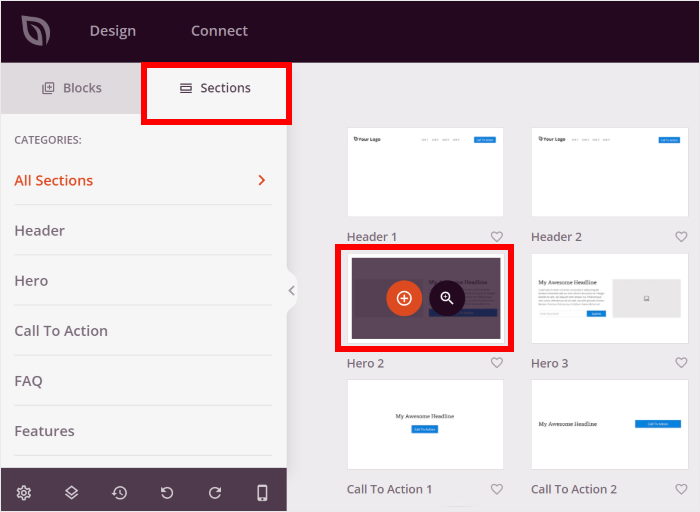Favorite the Call To Action 1 heart
This screenshot has height=512, width=700.
pos(497,489)
